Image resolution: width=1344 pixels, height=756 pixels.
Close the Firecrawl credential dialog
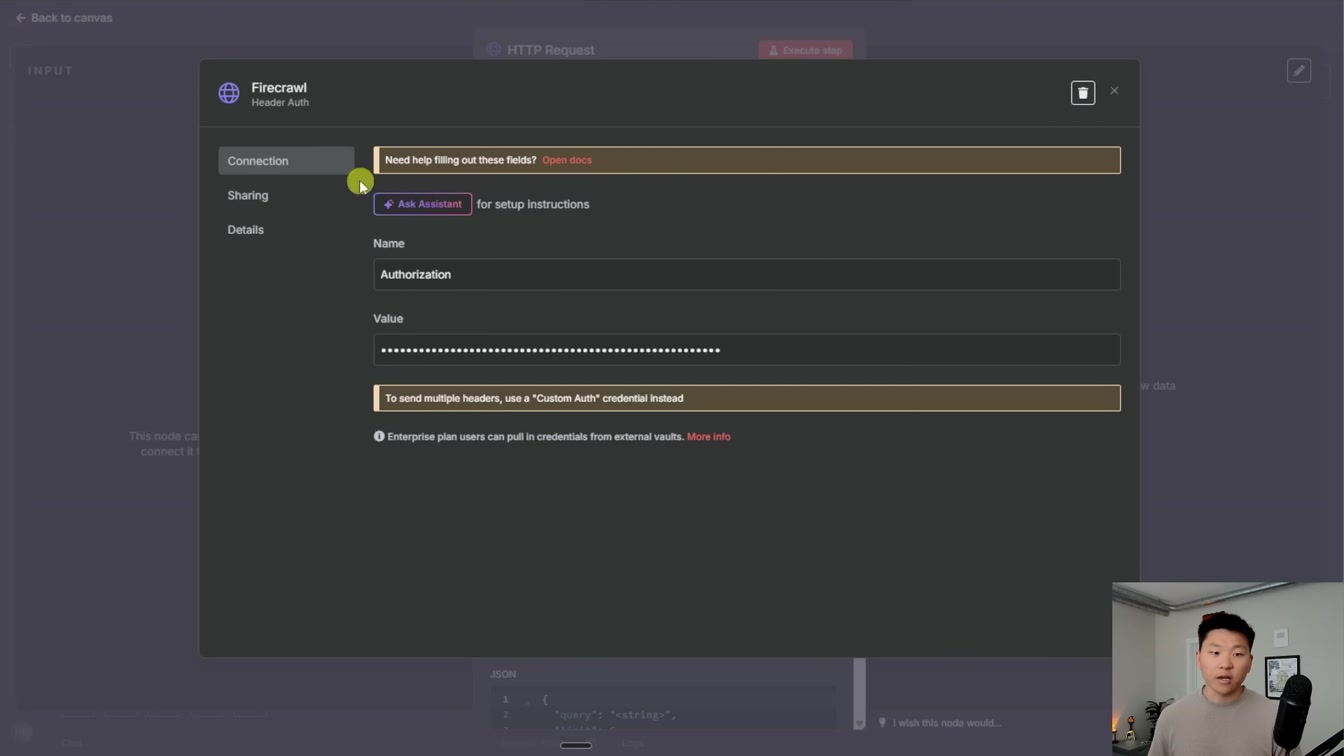(x=1114, y=91)
